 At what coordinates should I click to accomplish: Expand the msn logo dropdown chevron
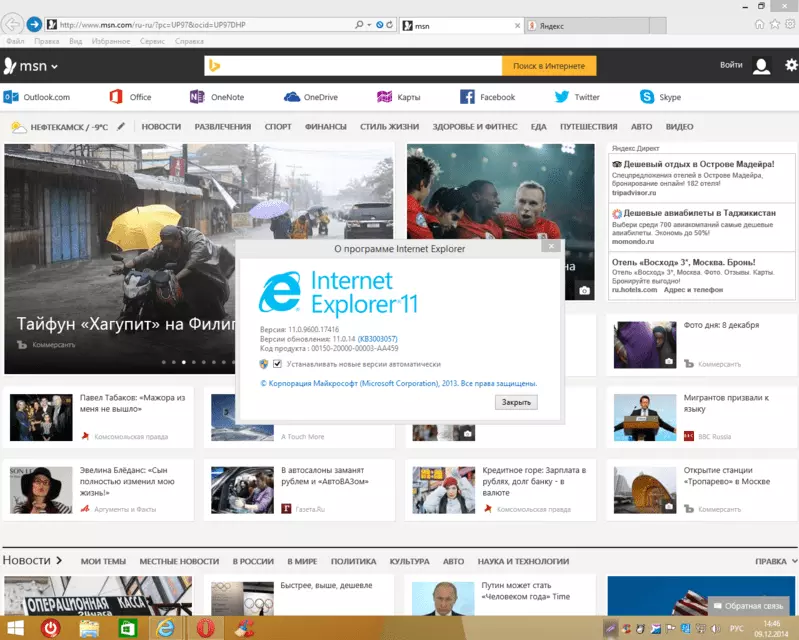pyautogui.click(x=55, y=67)
